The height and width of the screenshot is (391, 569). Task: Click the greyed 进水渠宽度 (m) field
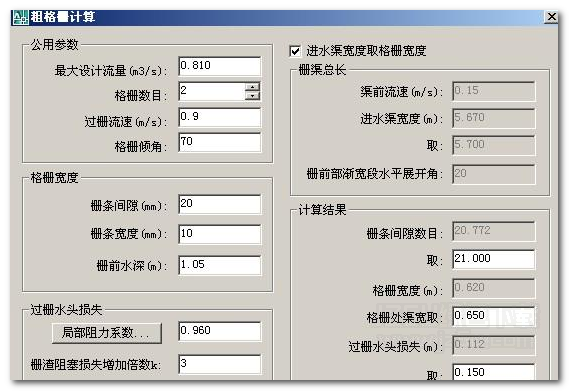click(x=494, y=118)
